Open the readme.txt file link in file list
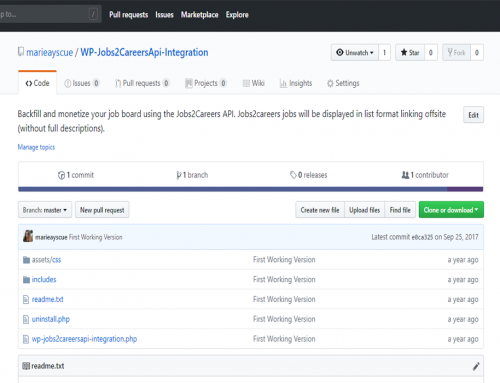The width and height of the screenshot is (500, 383). click(48, 299)
